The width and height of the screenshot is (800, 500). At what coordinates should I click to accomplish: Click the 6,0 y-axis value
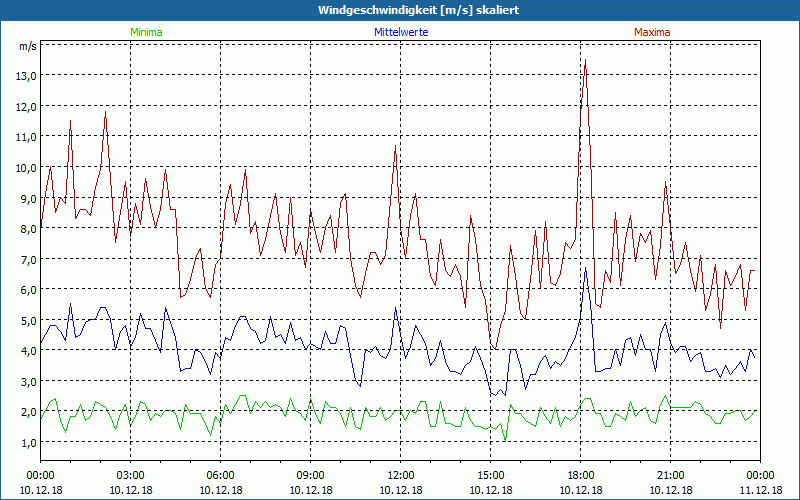(x=29, y=289)
